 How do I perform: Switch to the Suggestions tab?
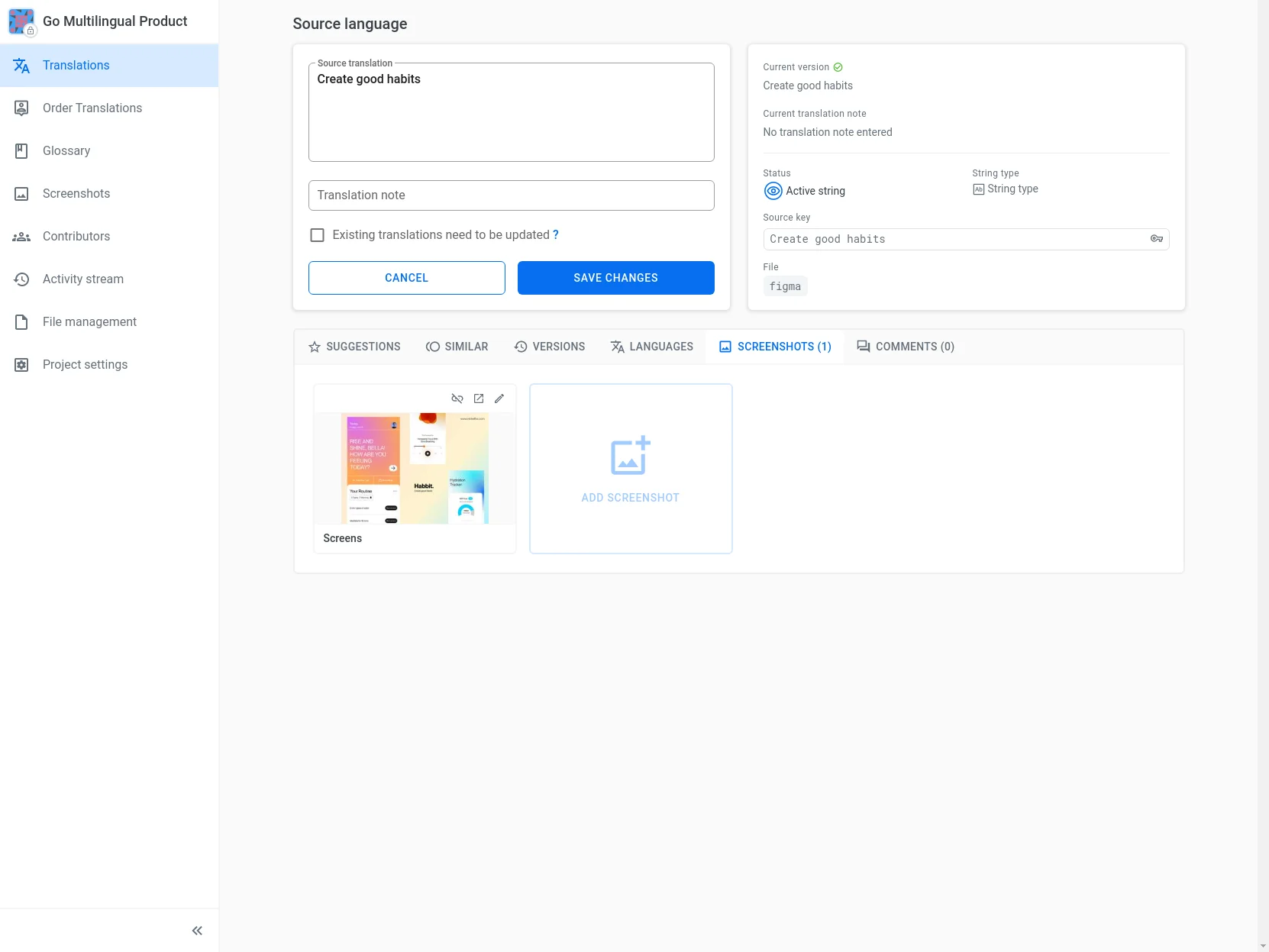pos(354,347)
